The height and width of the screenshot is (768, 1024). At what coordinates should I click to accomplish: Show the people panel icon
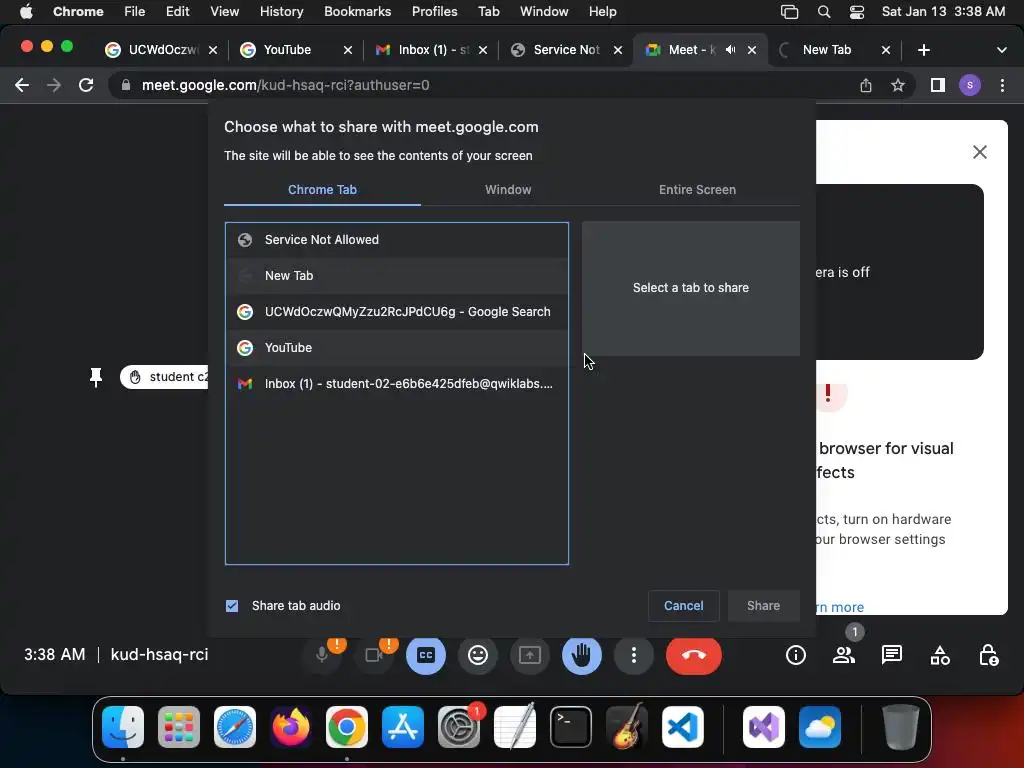pos(844,654)
